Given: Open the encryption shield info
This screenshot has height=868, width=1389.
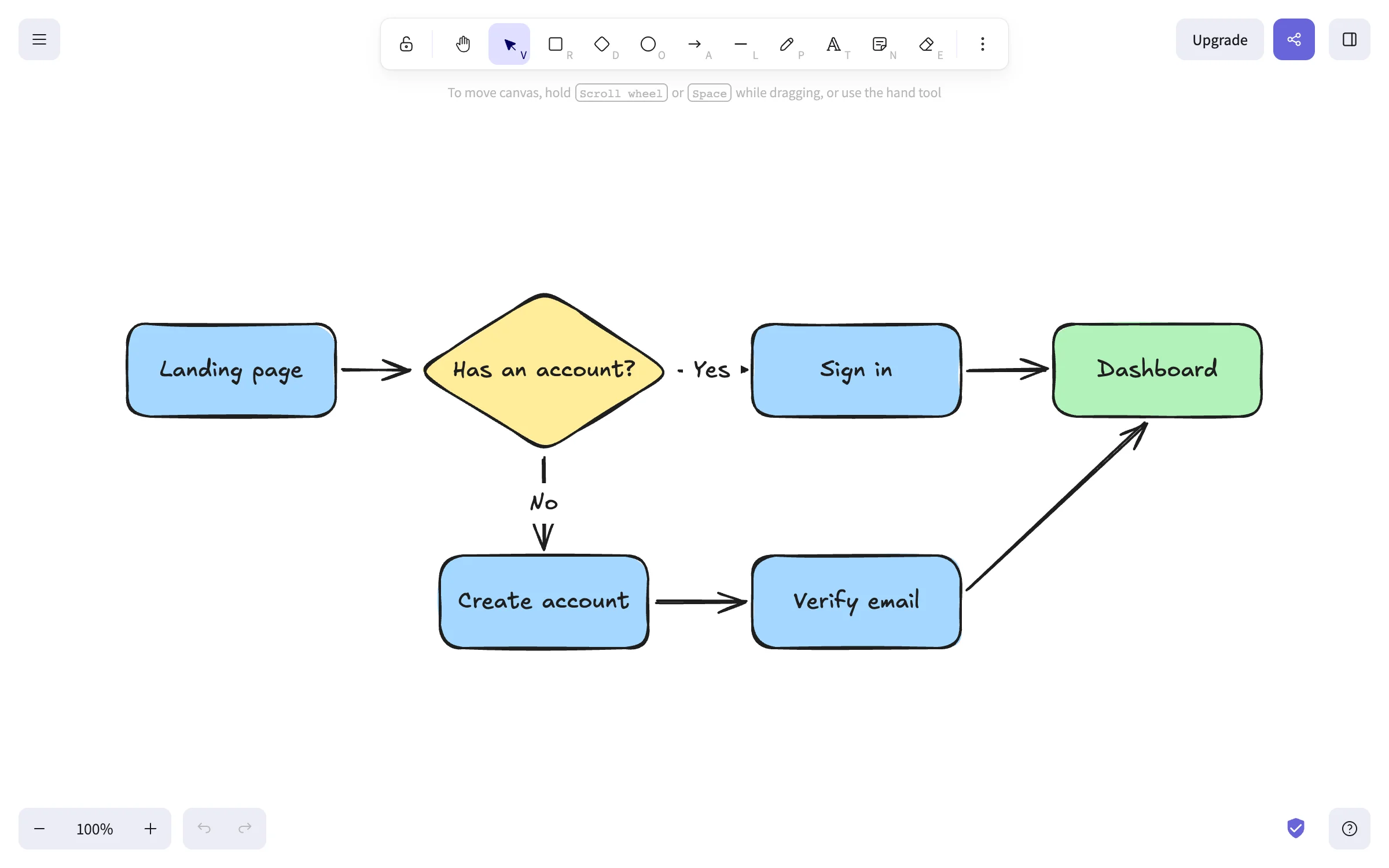Looking at the screenshot, I should coord(1296,828).
